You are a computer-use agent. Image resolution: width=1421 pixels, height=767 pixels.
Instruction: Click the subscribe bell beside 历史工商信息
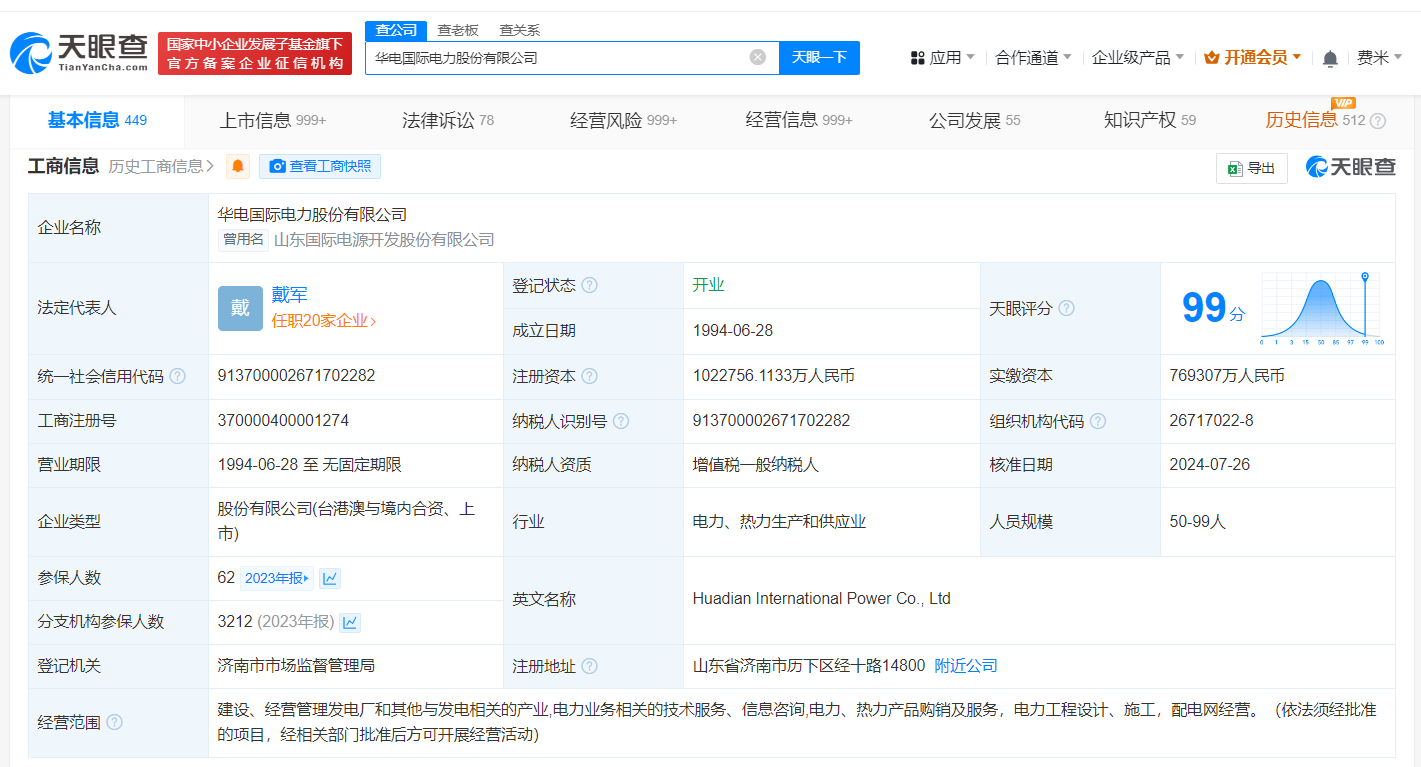point(238,168)
